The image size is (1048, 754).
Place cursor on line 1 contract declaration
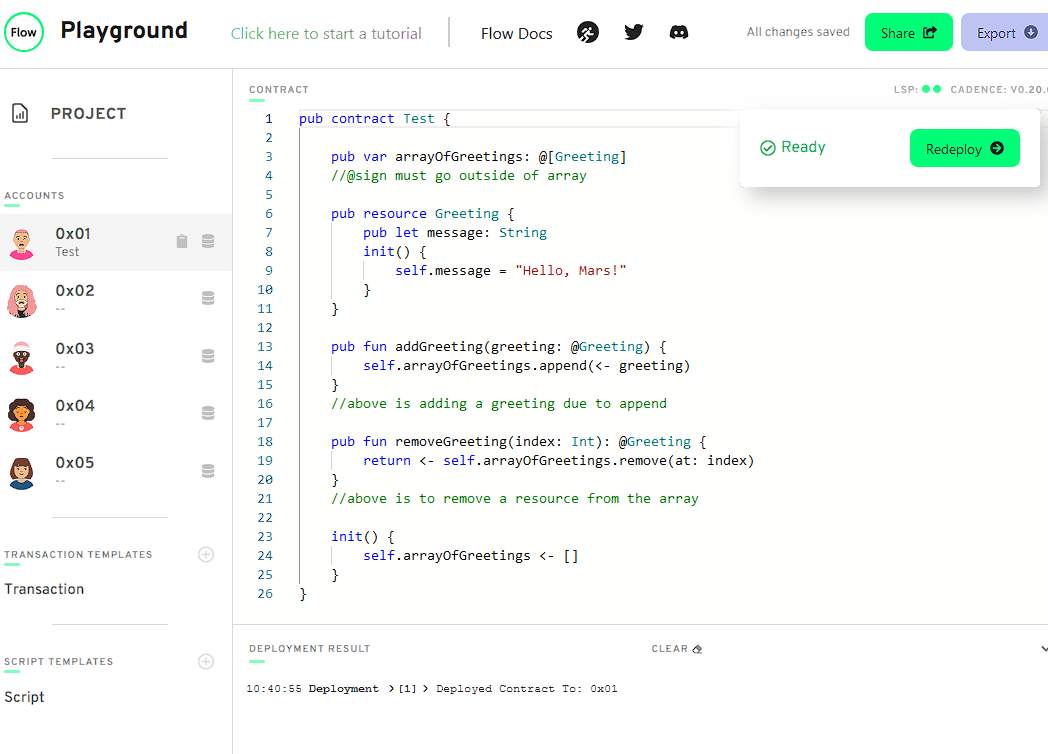click(x=374, y=118)
